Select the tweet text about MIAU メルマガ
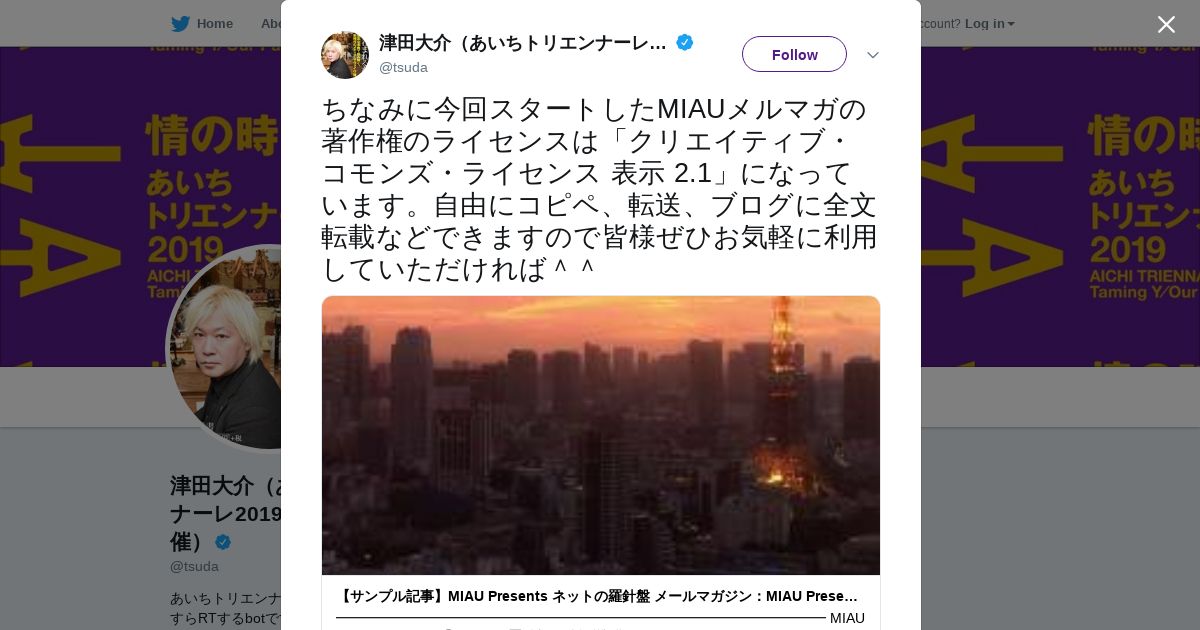 click(600, 189)
